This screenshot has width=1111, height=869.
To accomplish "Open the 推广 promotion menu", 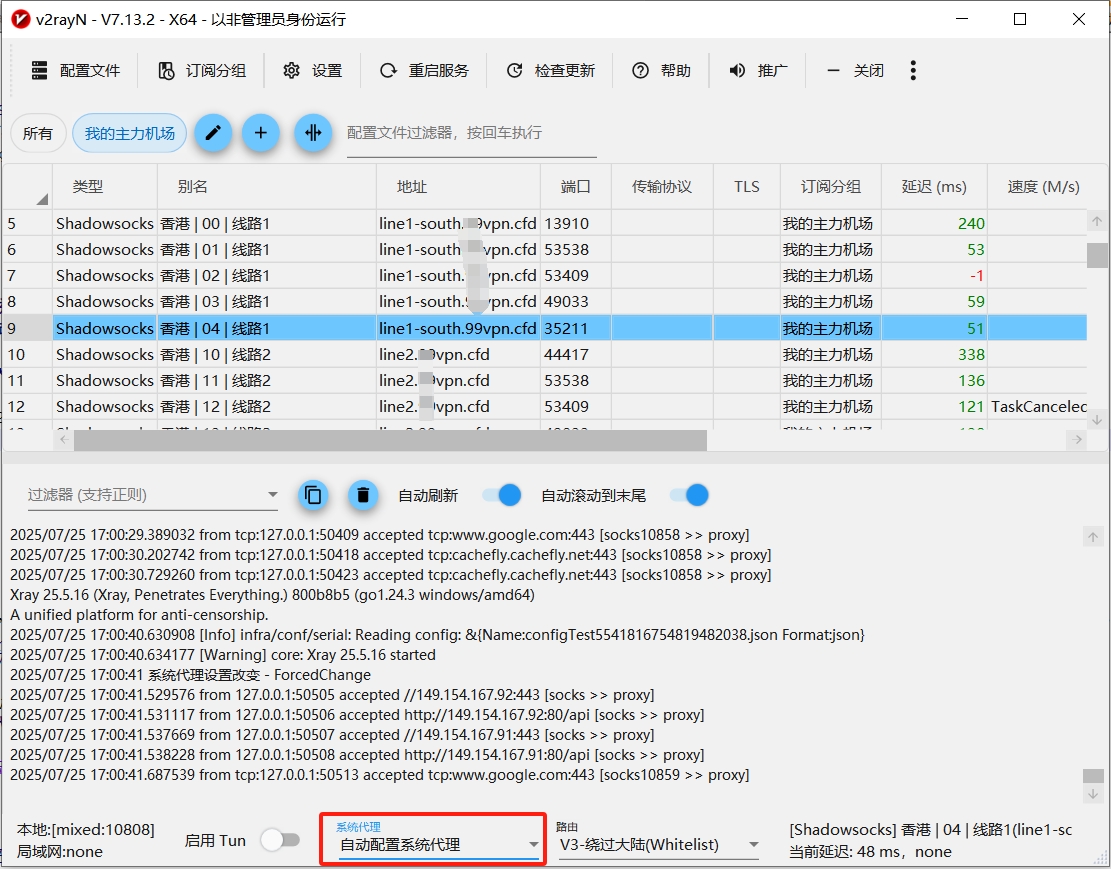I will (758, 70).
